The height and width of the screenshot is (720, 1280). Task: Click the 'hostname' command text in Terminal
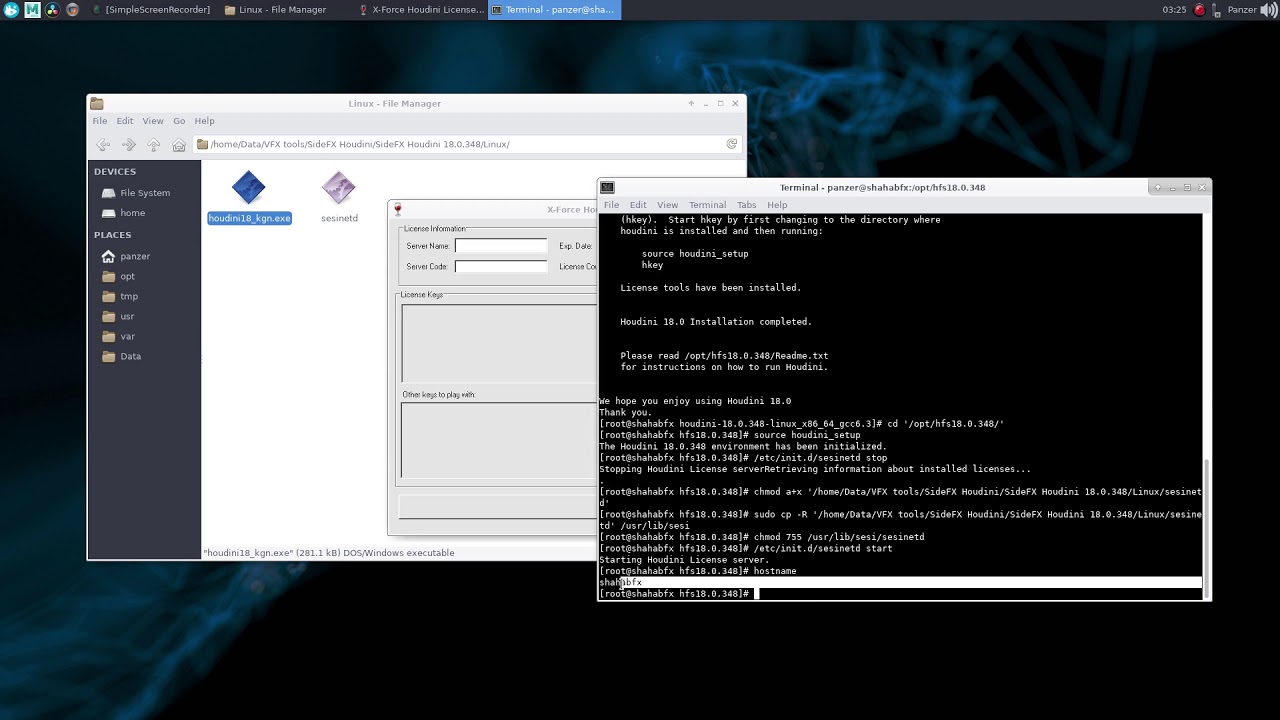[775, 571]
